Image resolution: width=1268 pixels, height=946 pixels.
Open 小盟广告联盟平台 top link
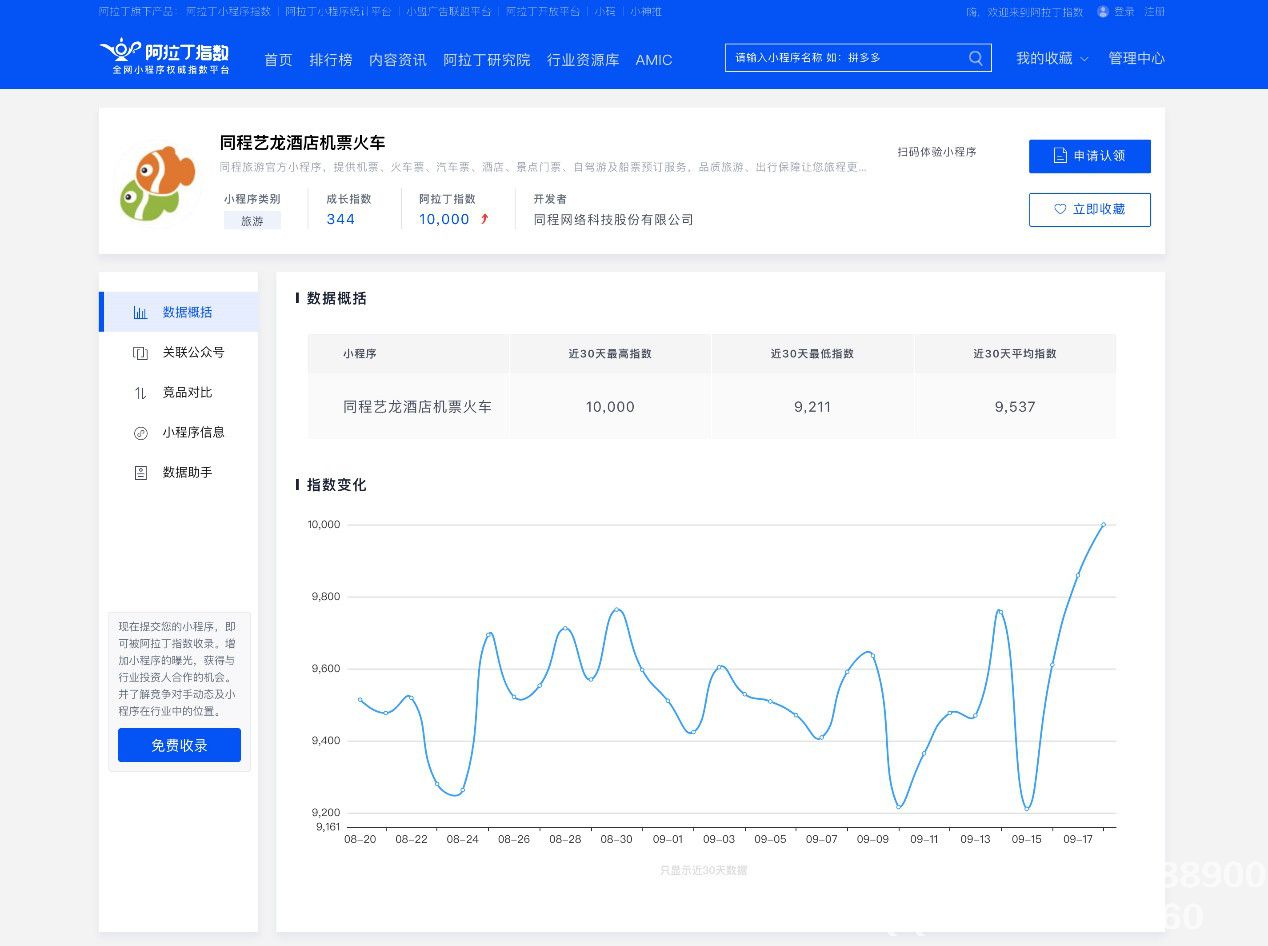point(448,12)
